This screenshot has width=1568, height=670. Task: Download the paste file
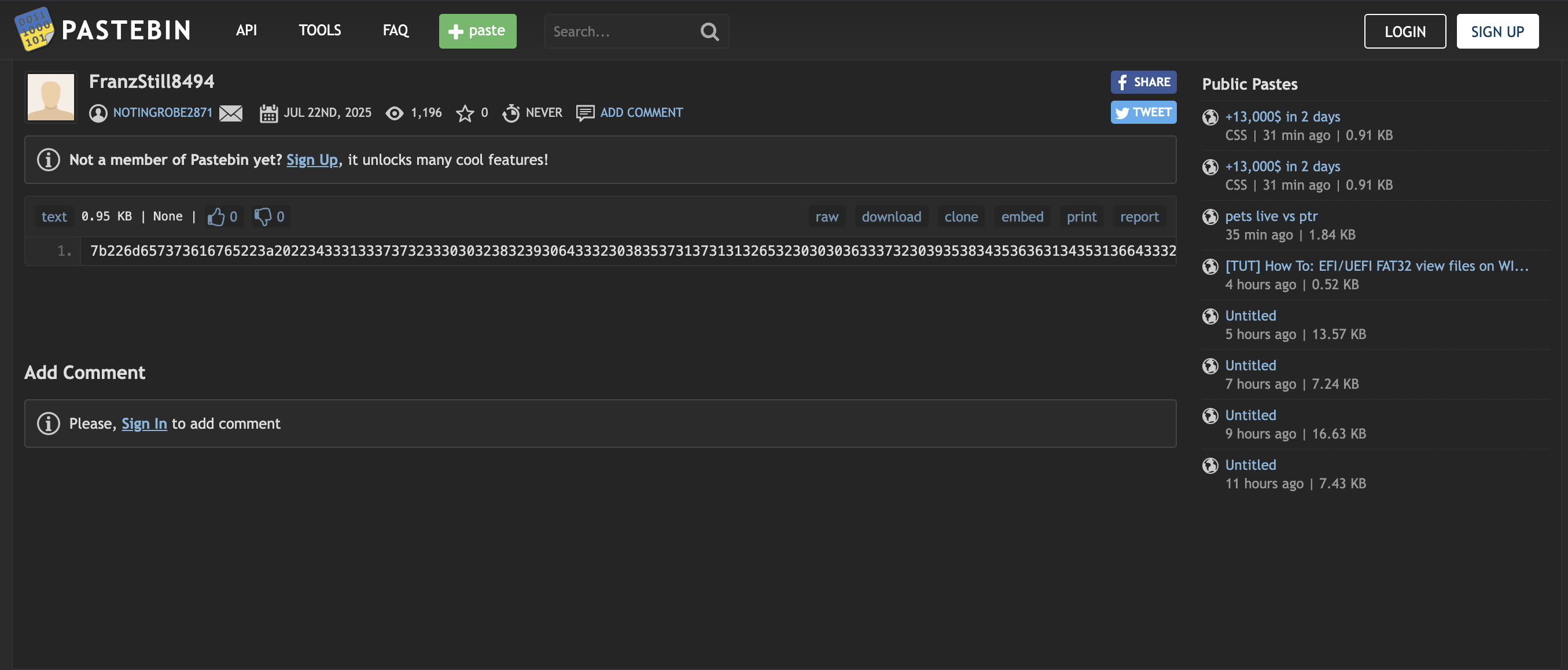(x=890, y=216)
